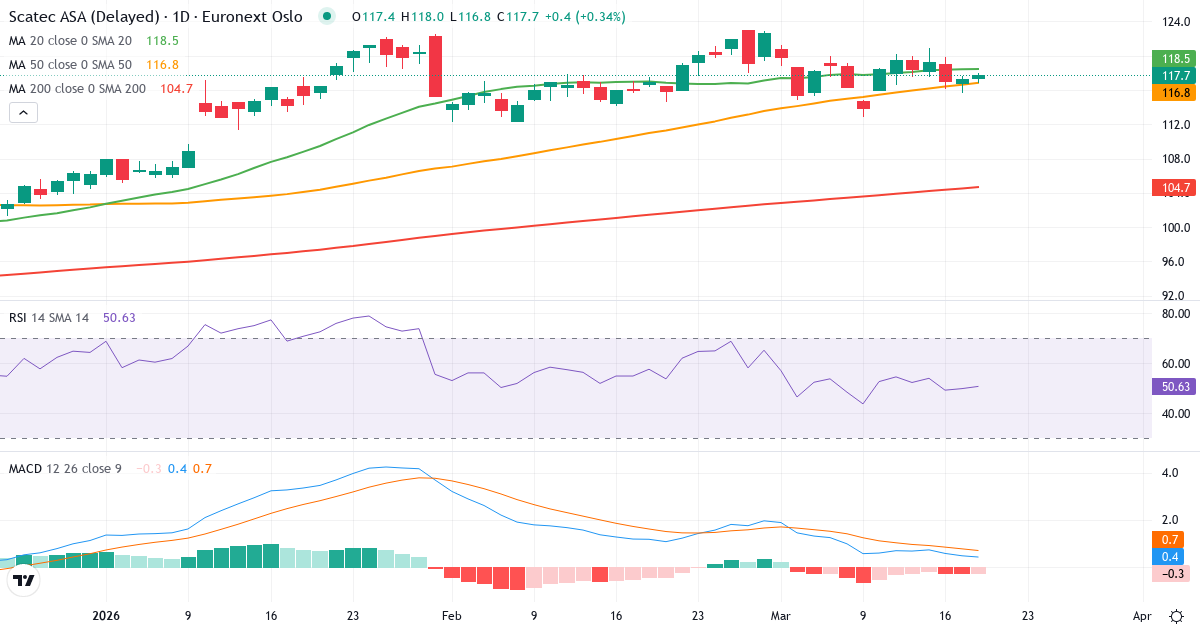Click the Feb label on time axis
Image resolution: width=1200 pixels, height=630 pixels.
point(451,616)
